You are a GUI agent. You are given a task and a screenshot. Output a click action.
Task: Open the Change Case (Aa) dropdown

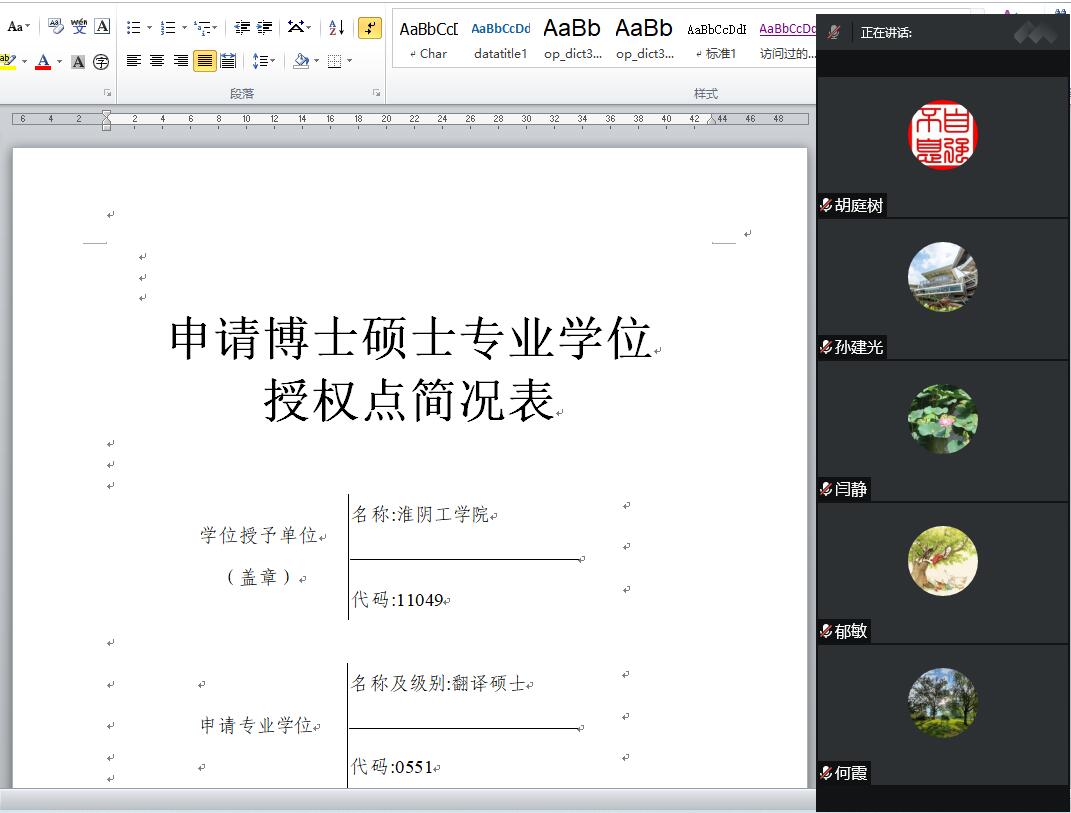[x=18, y=27]
